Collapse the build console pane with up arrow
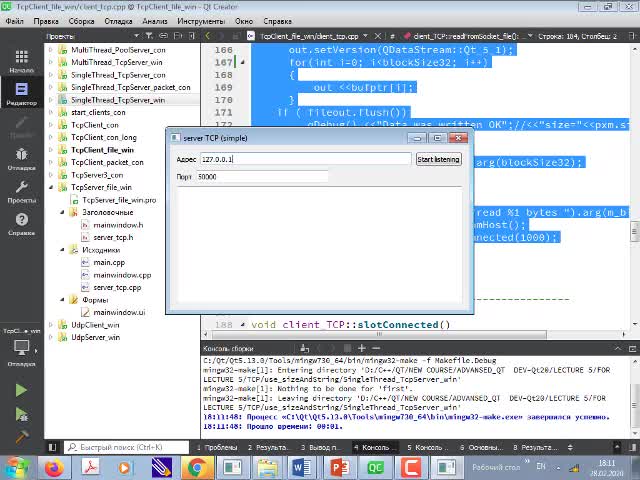The width and height of the screenshot is (640, 480). (618, 348)
